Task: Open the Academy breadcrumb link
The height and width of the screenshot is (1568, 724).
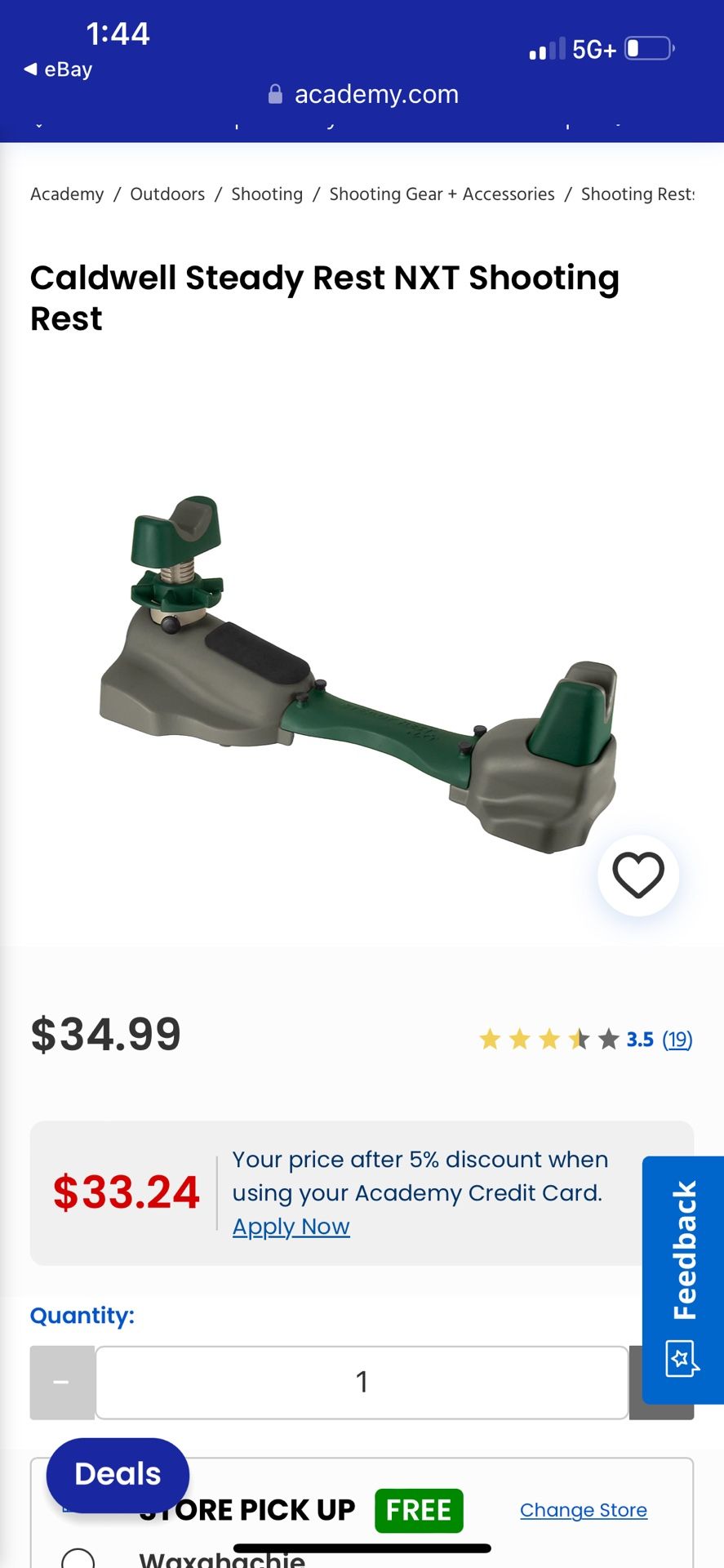Action: (x=67, y=194)
